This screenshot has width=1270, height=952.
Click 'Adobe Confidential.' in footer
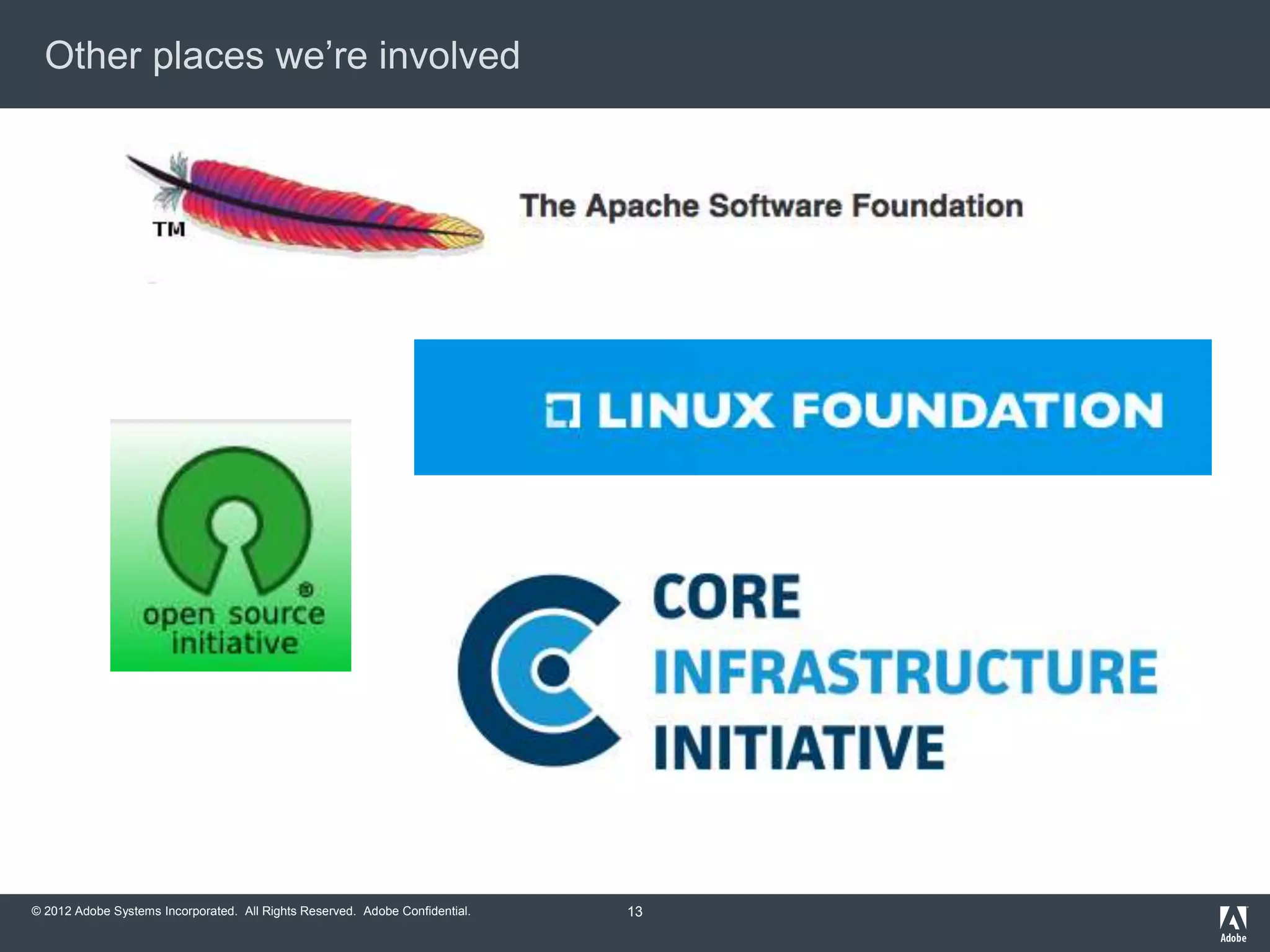click(417, 911)
